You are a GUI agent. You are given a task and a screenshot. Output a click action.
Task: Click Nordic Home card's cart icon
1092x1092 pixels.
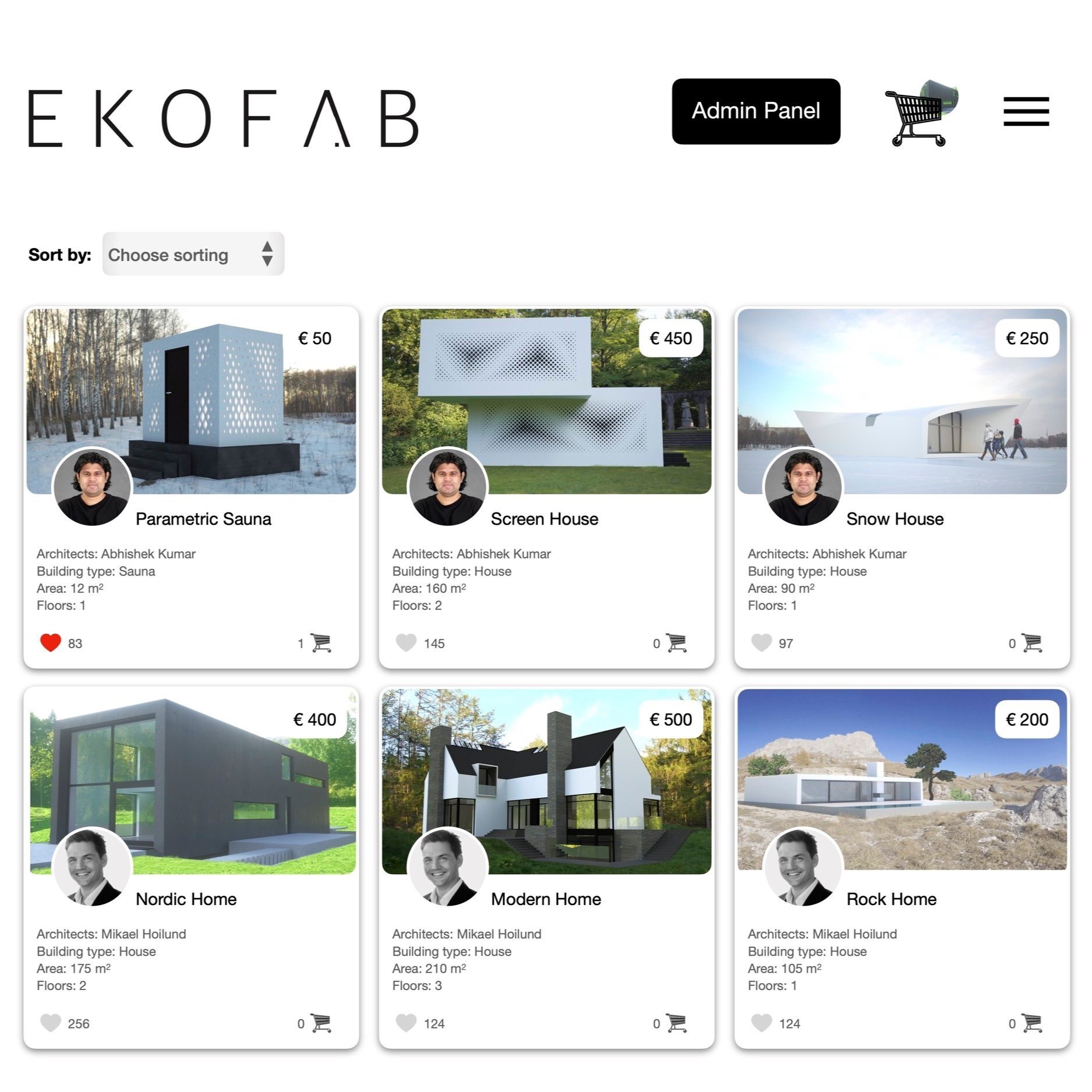(321, 1023)
